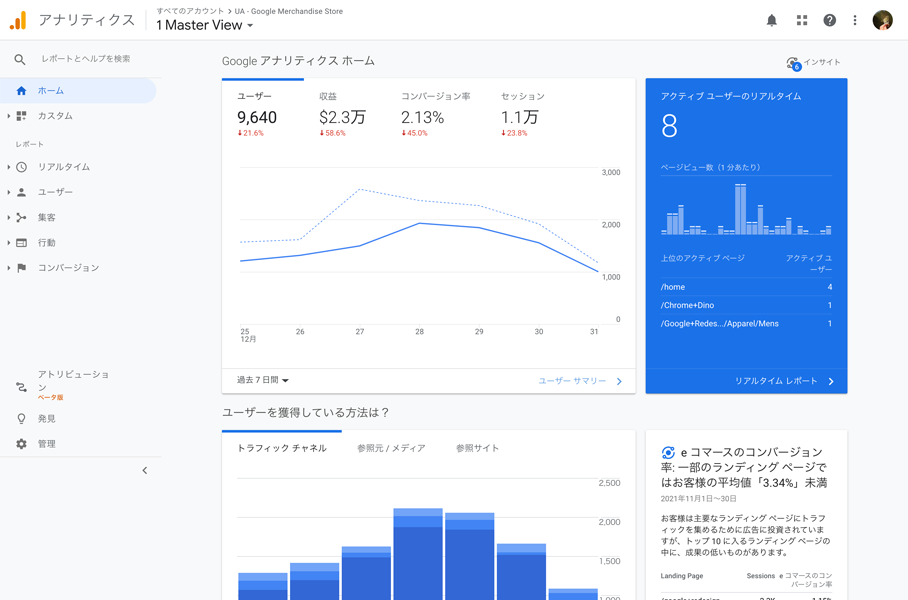Open the インサイト insights icon
Screen dimensions: 908x600
(x=793, y=63)
